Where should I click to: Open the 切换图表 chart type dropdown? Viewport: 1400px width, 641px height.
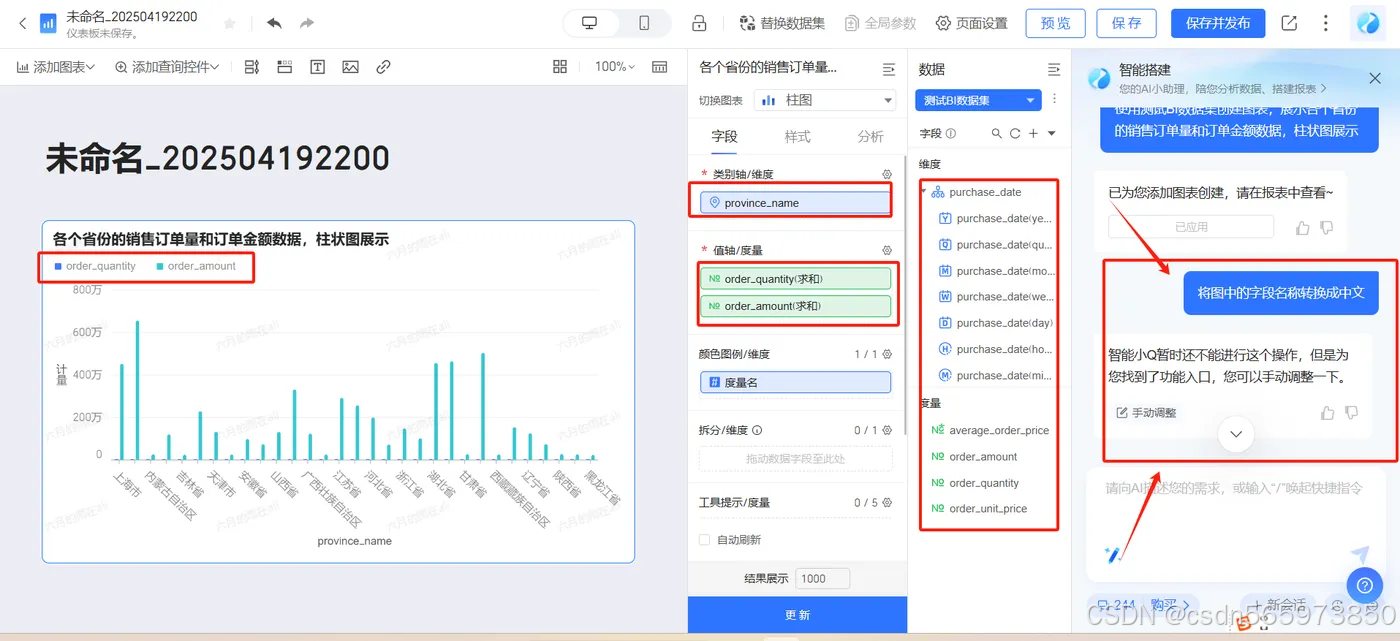[x=824, y=100]
